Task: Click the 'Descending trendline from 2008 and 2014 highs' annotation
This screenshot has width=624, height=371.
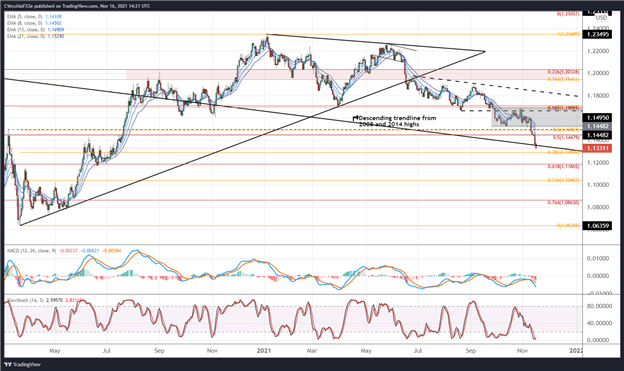Action: click(x=397, y=121)
